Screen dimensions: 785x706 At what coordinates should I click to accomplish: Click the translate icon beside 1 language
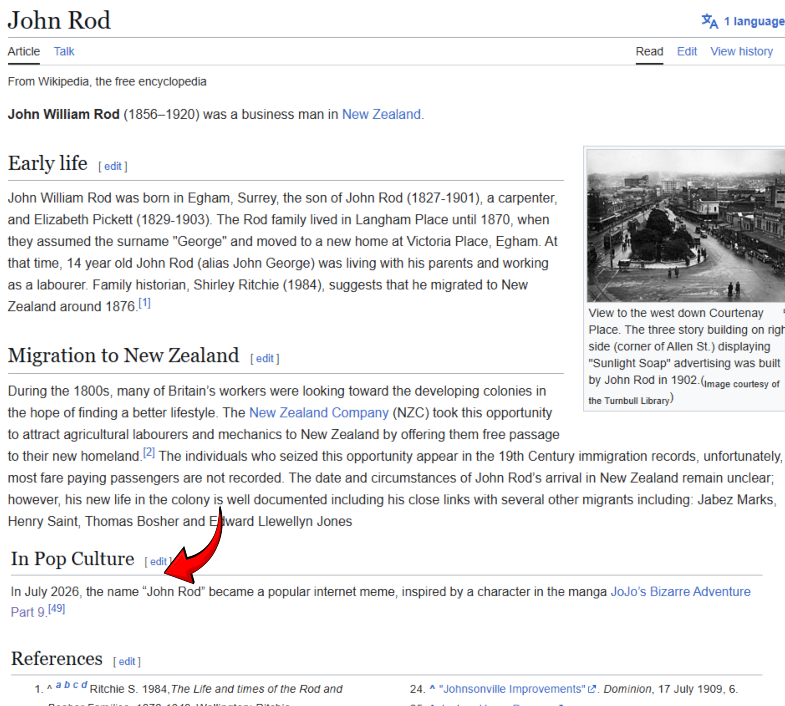click(x=710, y=22)
